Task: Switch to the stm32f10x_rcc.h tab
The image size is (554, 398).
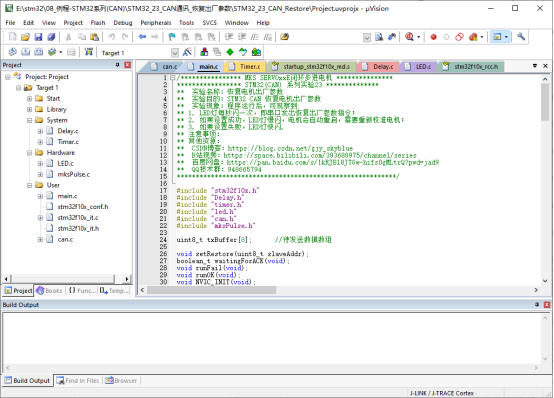Action: 471,66
